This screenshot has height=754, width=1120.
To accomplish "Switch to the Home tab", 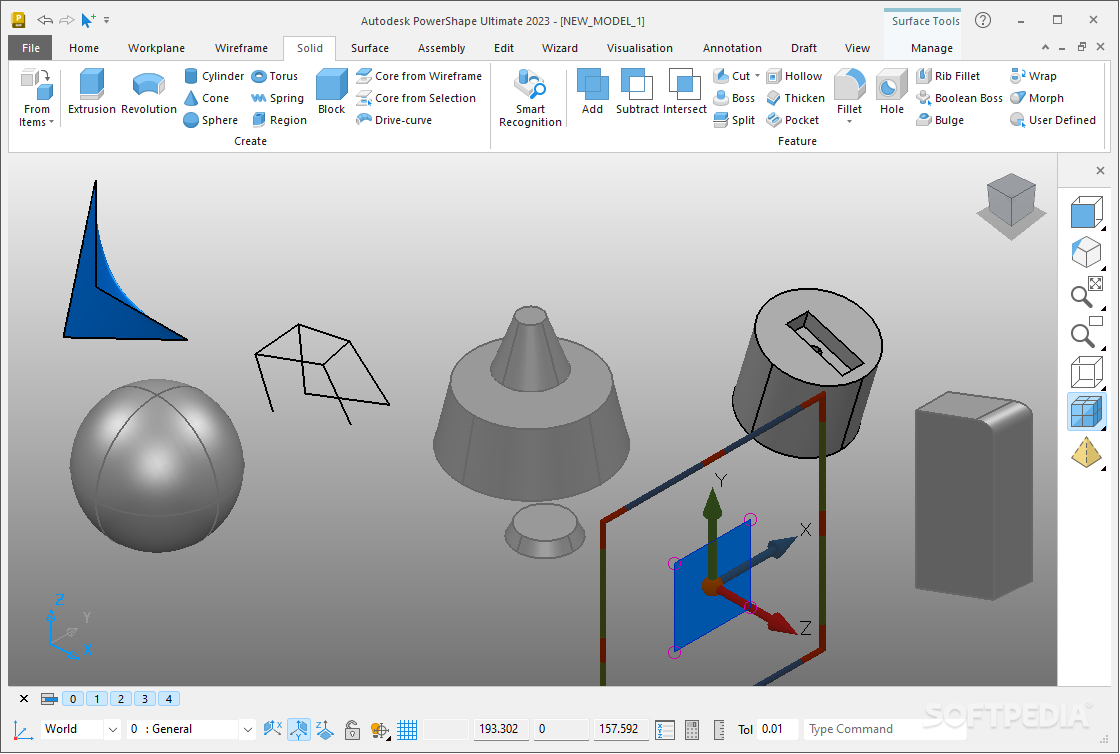I will (84, 48).
